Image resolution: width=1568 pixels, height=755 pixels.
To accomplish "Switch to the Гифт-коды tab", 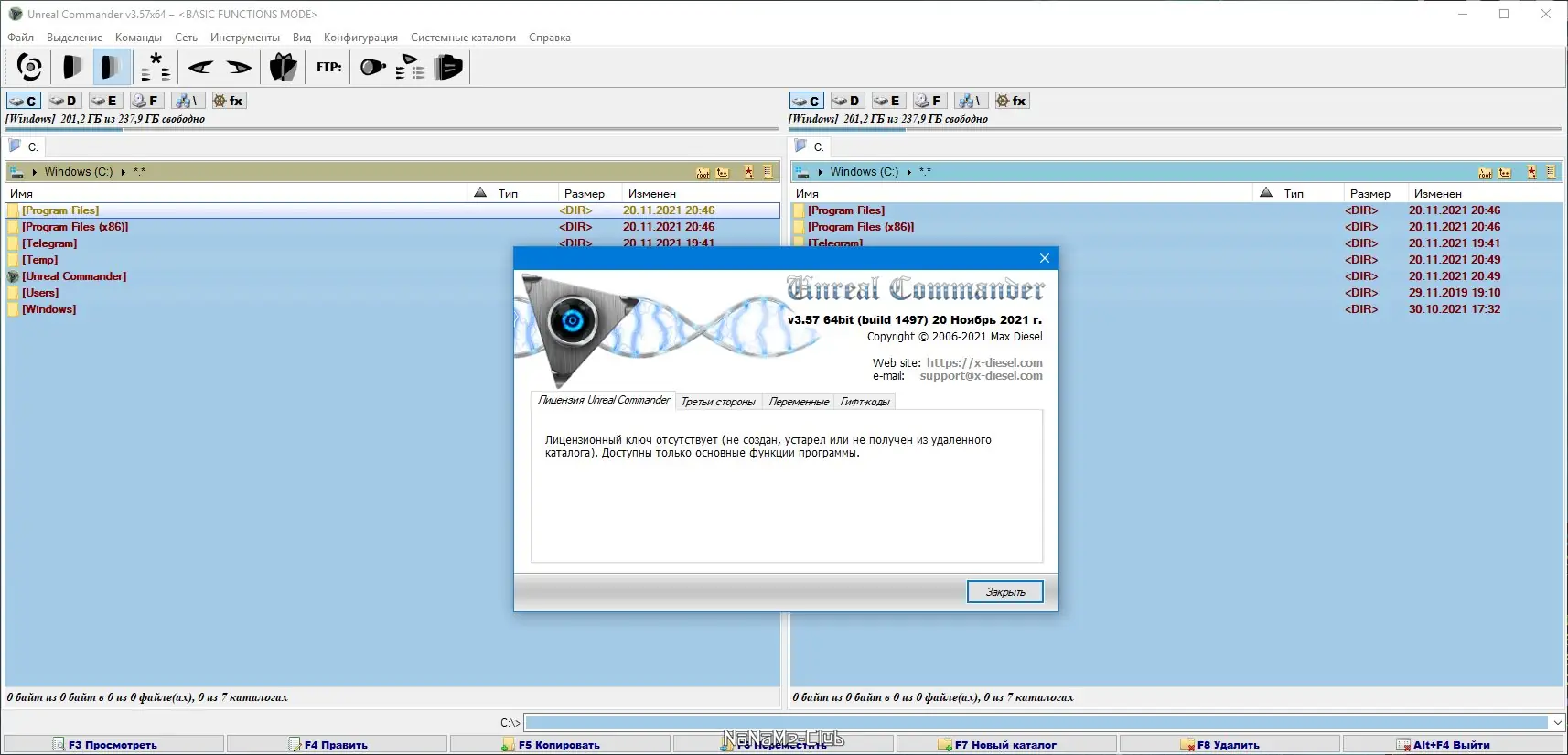I will 865,402.
